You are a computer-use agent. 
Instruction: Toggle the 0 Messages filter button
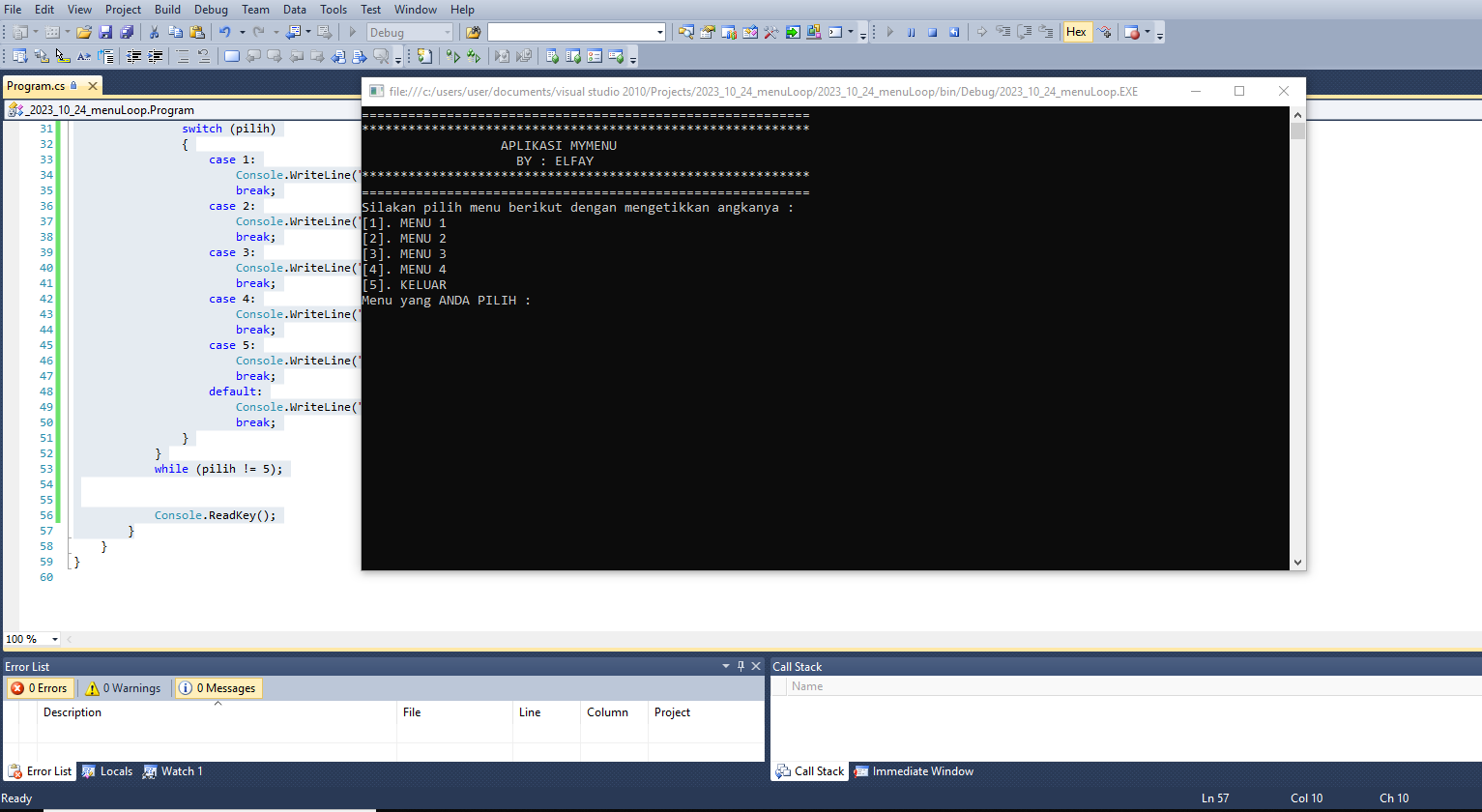click(x=218, y=688)
